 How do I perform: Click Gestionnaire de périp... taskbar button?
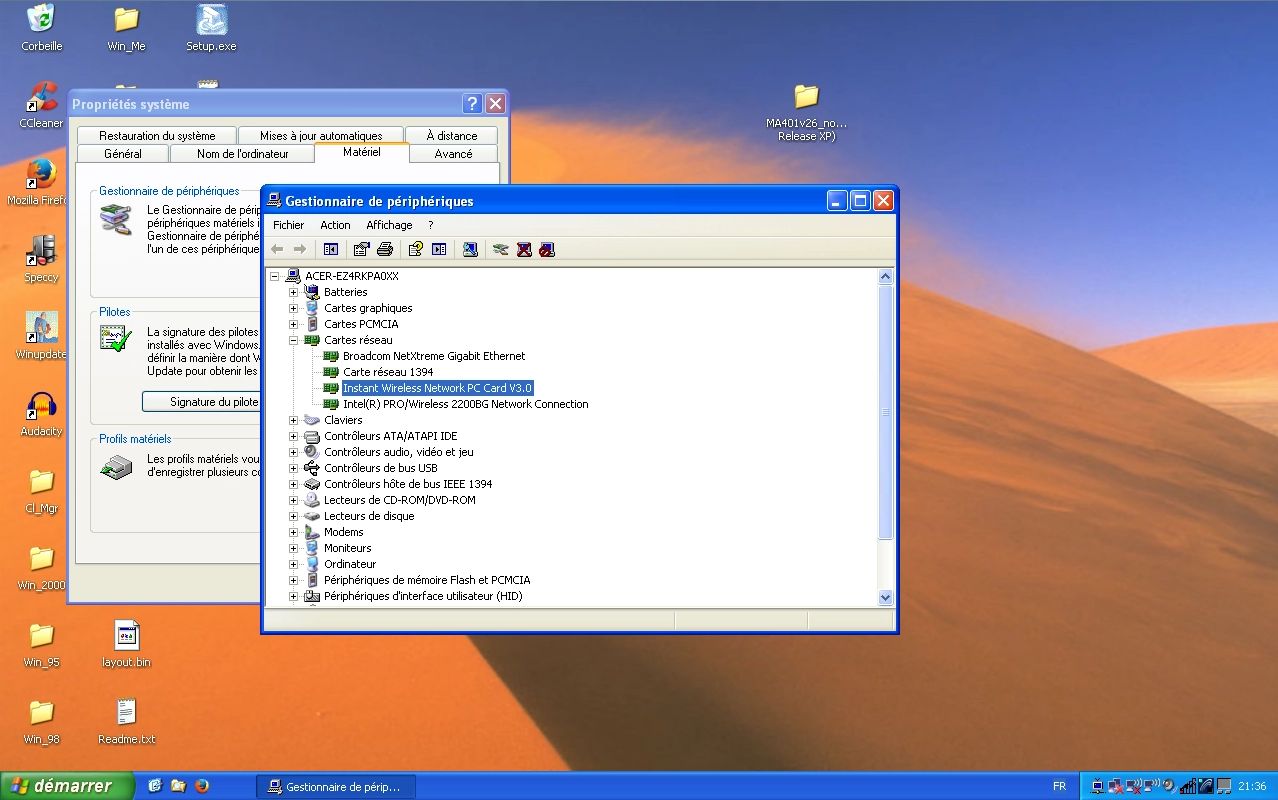(x=336, y=787)
